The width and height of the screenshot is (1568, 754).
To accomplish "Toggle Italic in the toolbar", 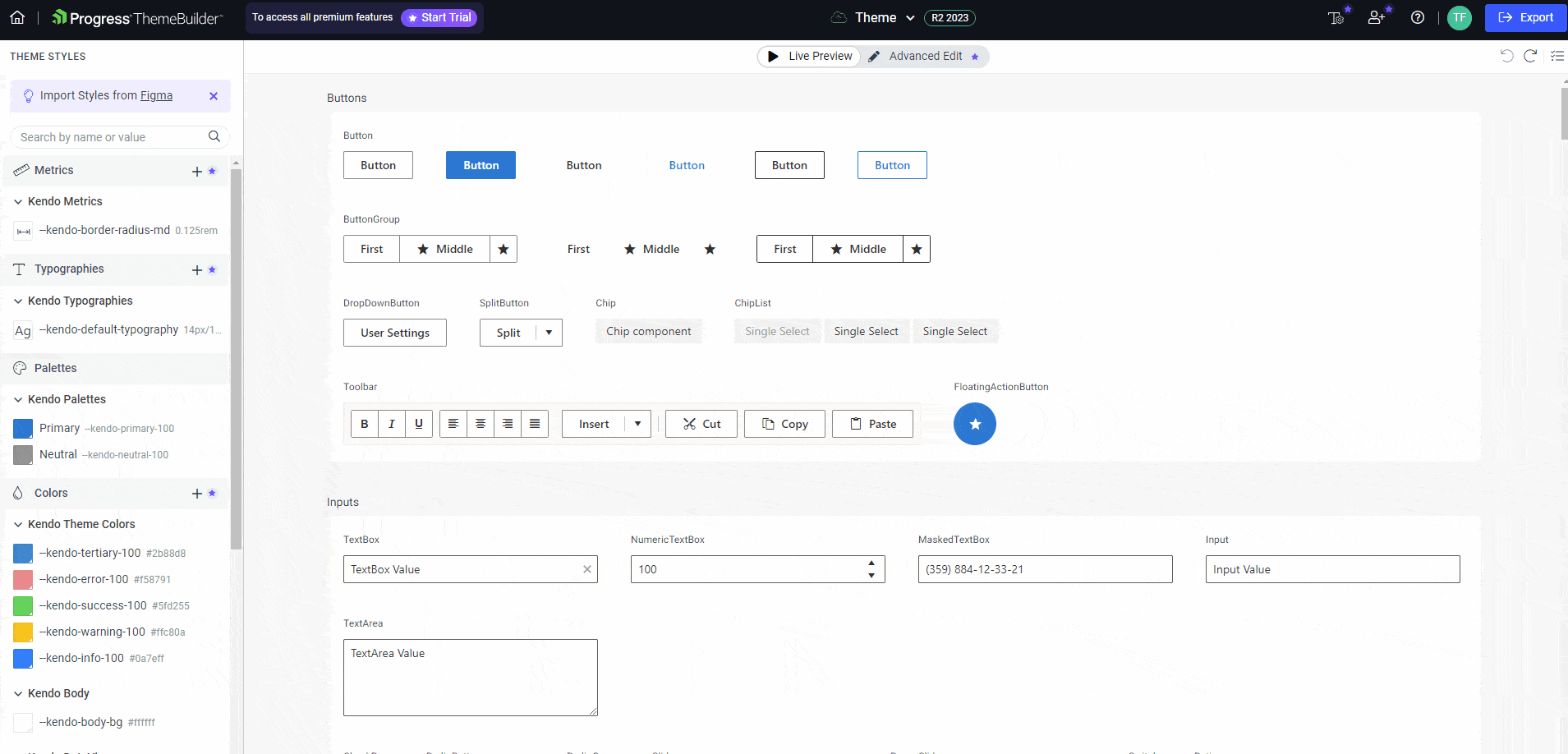I will tap(392, 424).
